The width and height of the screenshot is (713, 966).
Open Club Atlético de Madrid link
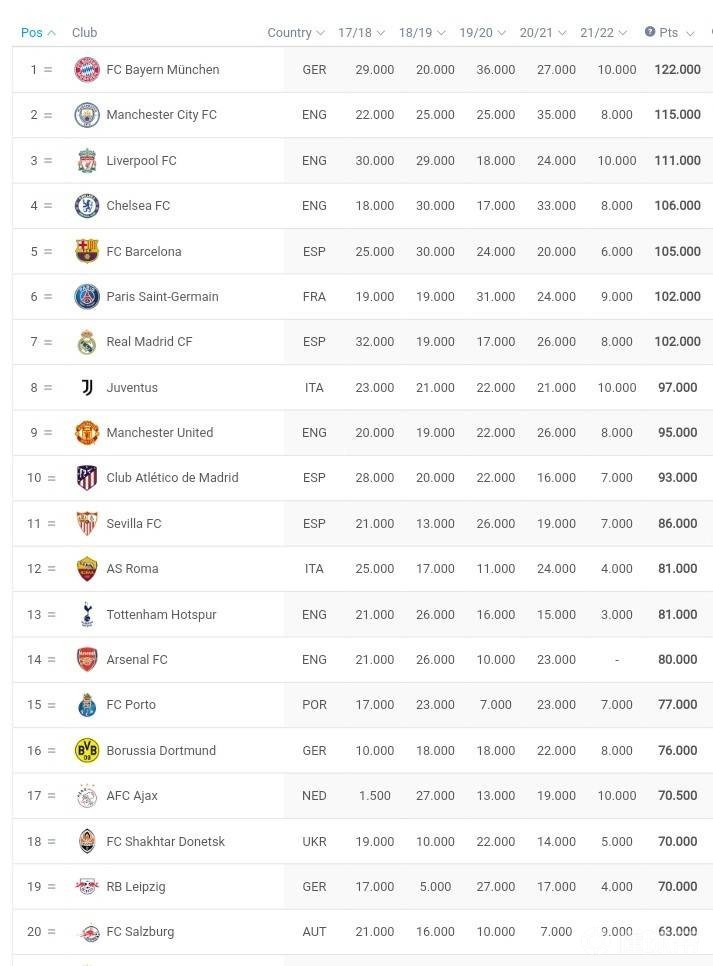(x=172, y=478)
